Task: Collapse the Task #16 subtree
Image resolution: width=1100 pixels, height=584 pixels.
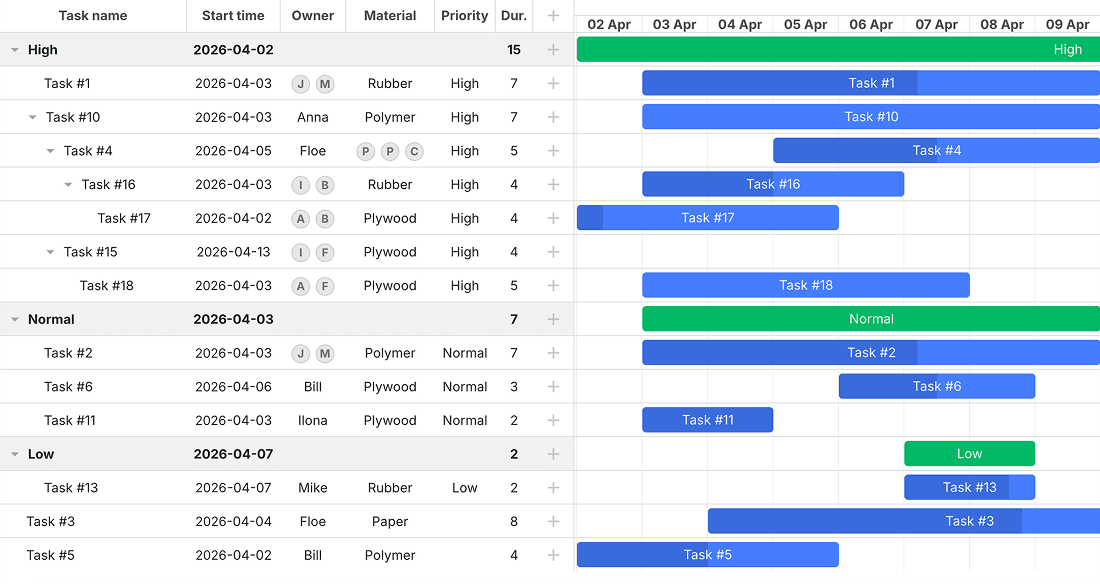Action: click(x=68, y=185)
